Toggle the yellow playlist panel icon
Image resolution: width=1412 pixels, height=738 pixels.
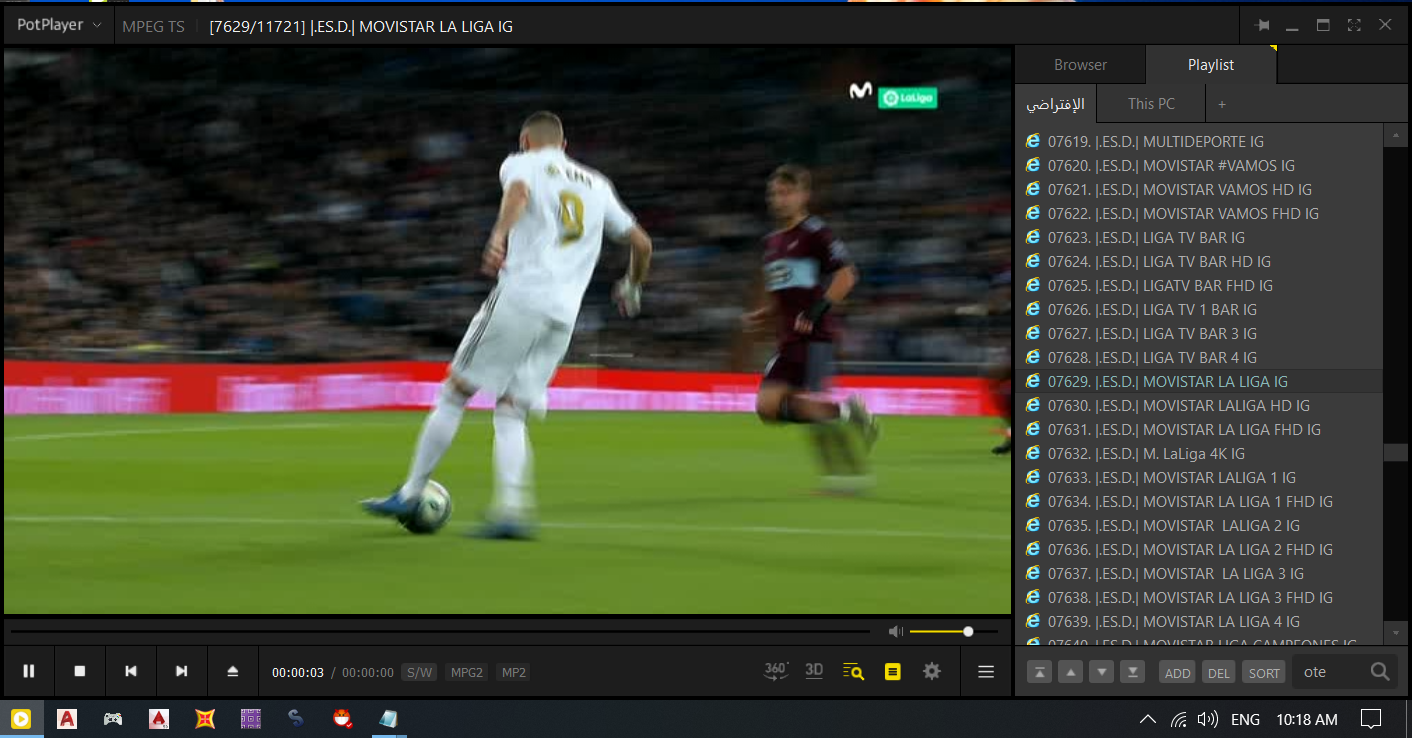coord(893,672)
